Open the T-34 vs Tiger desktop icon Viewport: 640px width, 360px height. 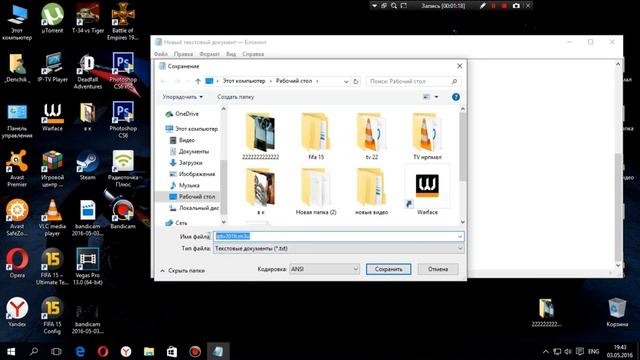[x=88, y=18]
